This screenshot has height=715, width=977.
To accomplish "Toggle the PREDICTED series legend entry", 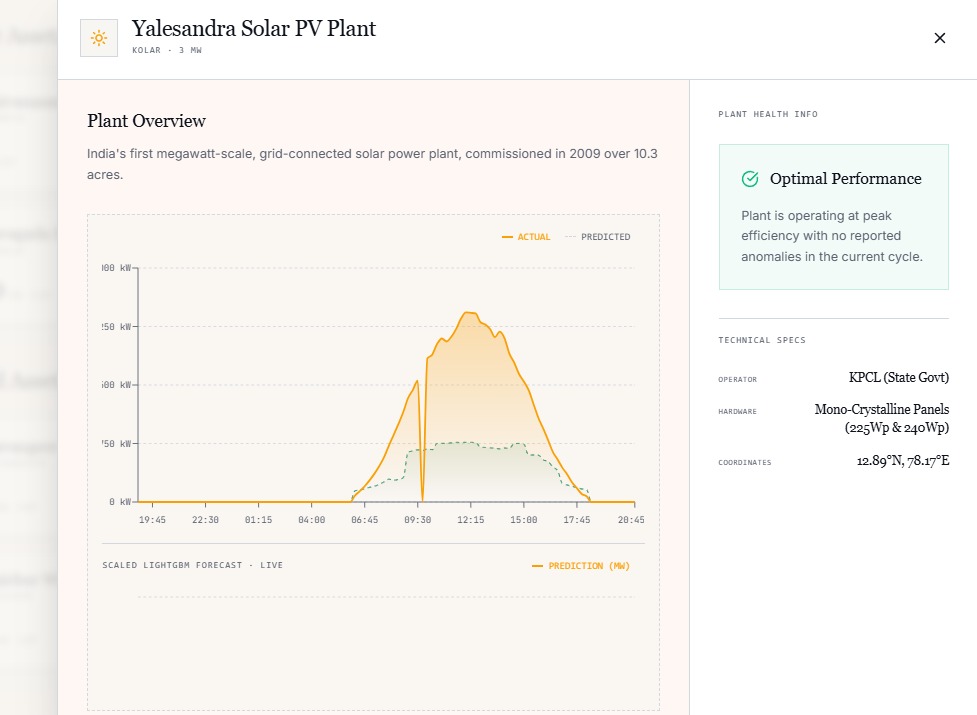I will [x=598, y=237].
